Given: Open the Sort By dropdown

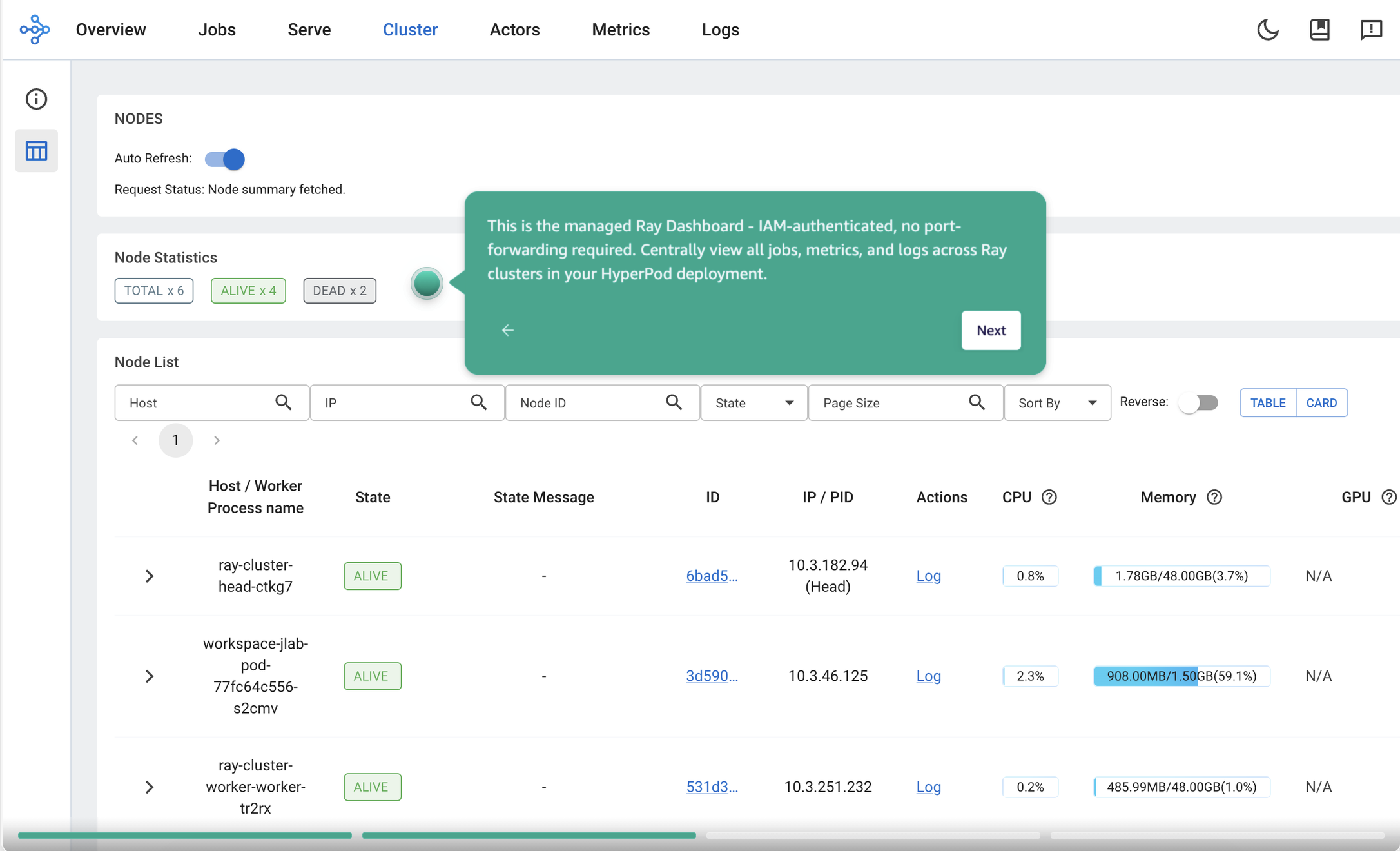Looking at the screenshot, I should pos(1057,403).
